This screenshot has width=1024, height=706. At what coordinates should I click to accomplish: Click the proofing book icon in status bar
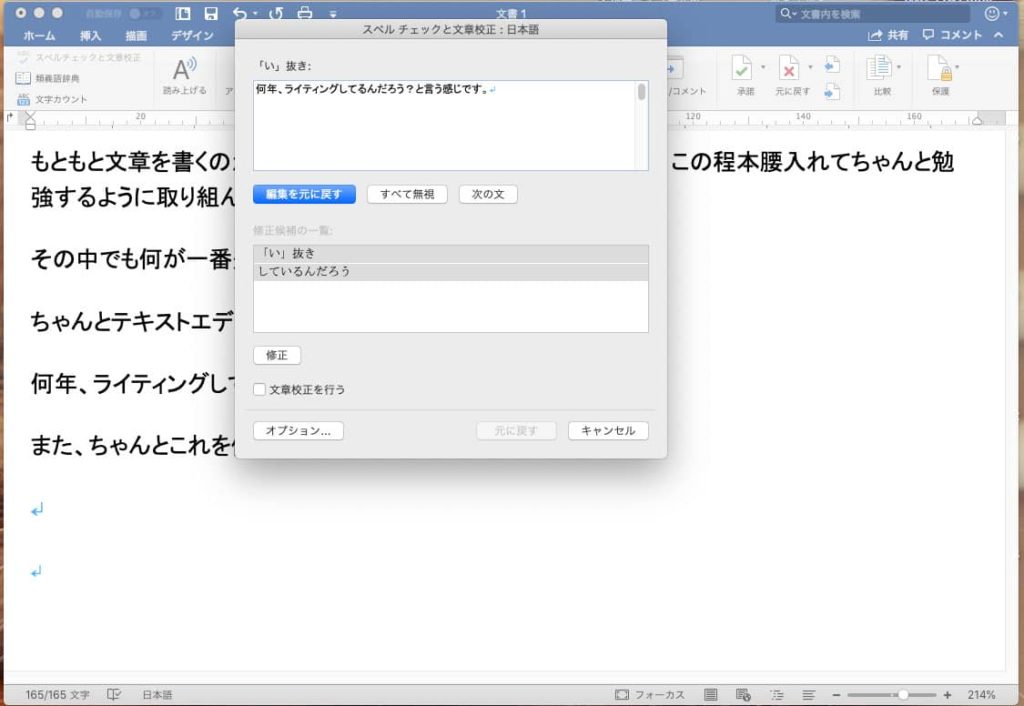114,694
